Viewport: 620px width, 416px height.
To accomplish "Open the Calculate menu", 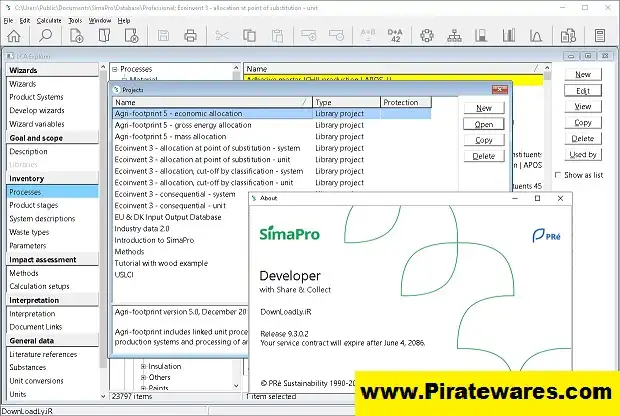I will click(48, 20).
